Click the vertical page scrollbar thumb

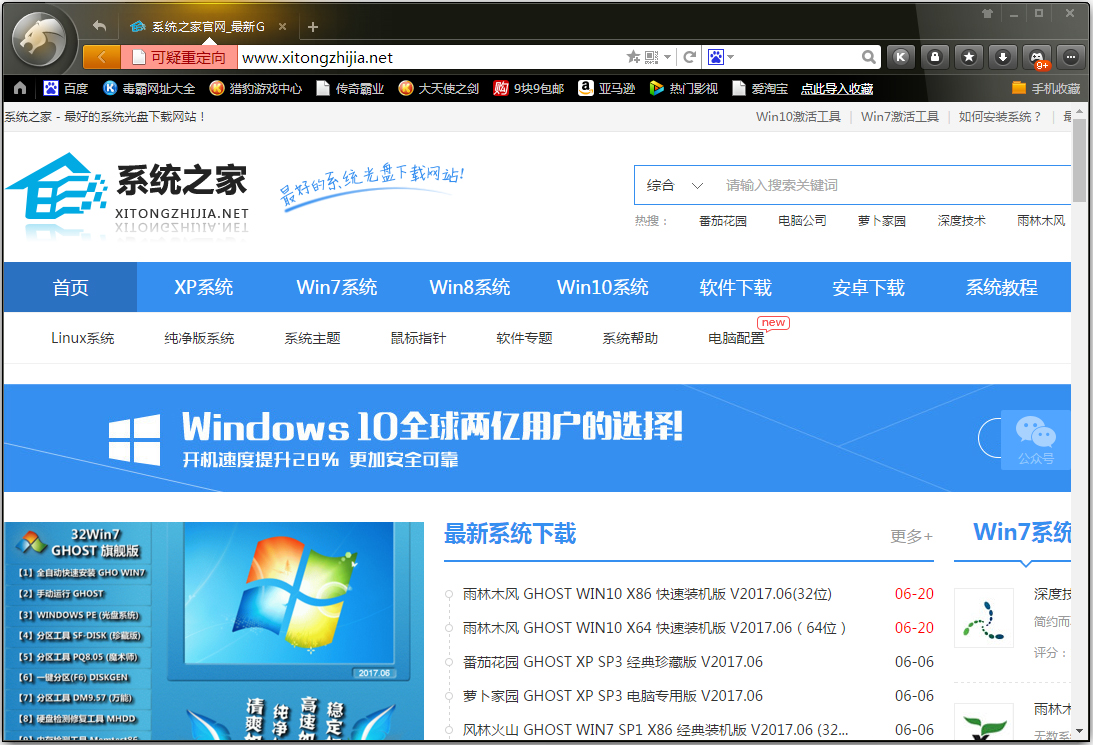(1080, 160)
